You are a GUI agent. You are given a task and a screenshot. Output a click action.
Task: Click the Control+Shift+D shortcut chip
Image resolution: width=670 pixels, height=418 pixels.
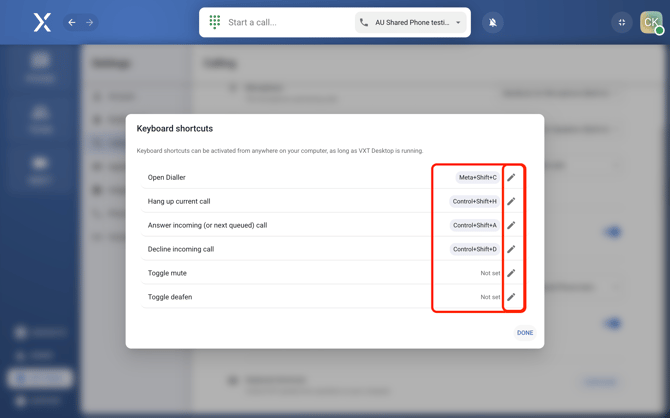click(475, 249)
